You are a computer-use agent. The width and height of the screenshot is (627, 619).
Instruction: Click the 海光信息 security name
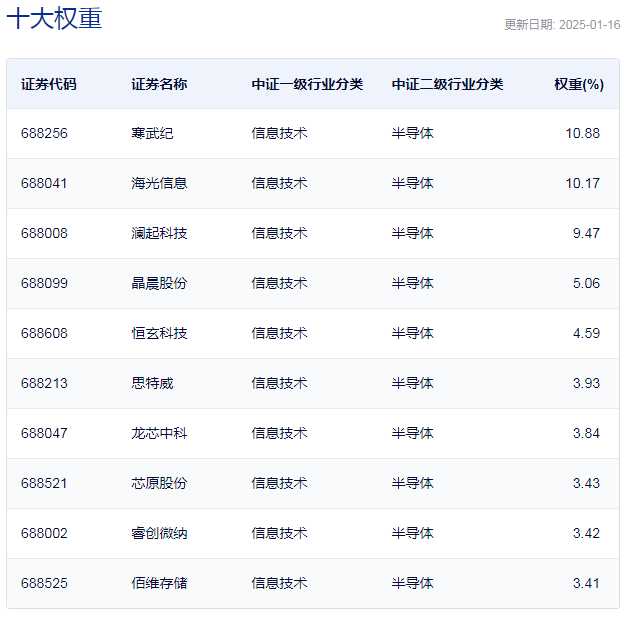point(159,183)
